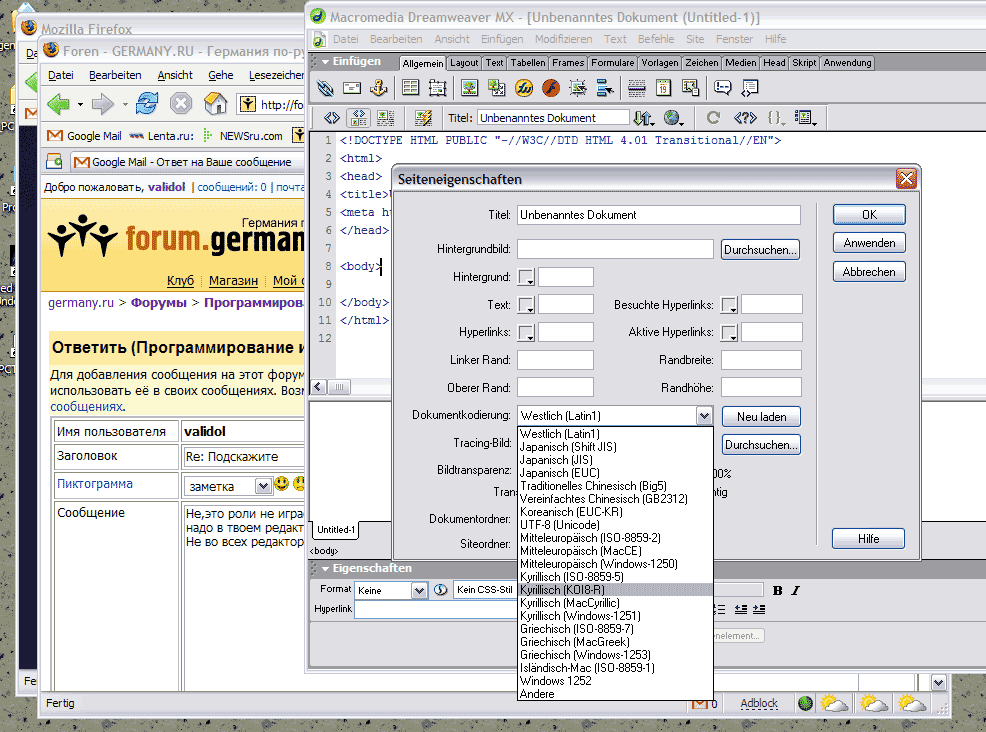The height and width of the screenshot is (732, 986).
Task: Click OK in Seiteneigenschaften
Action: pos(869,214)
